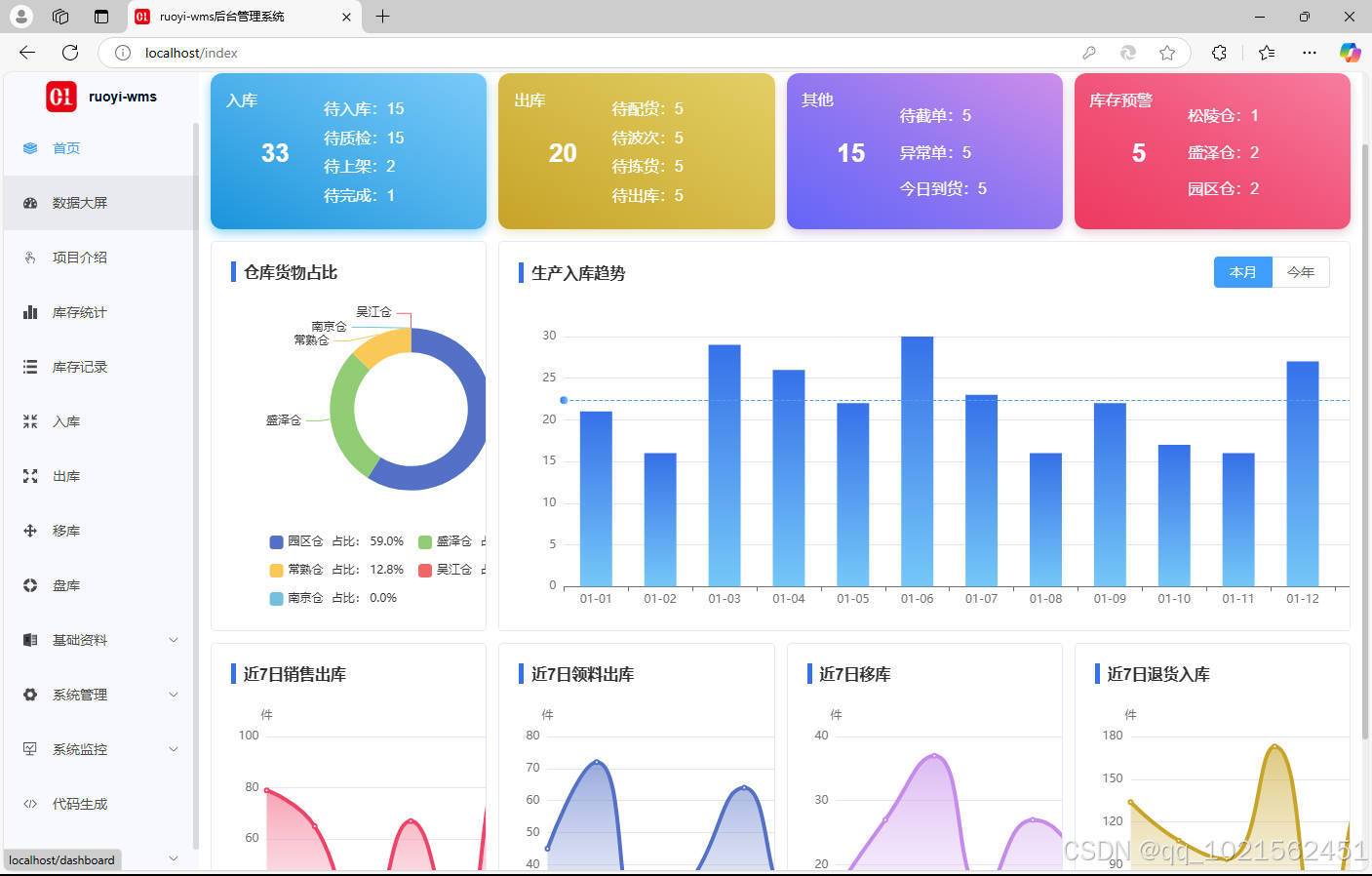Switch trend chart to 今年 tab
This screenshot has height=876, width=1372.
coord(1300,272)
